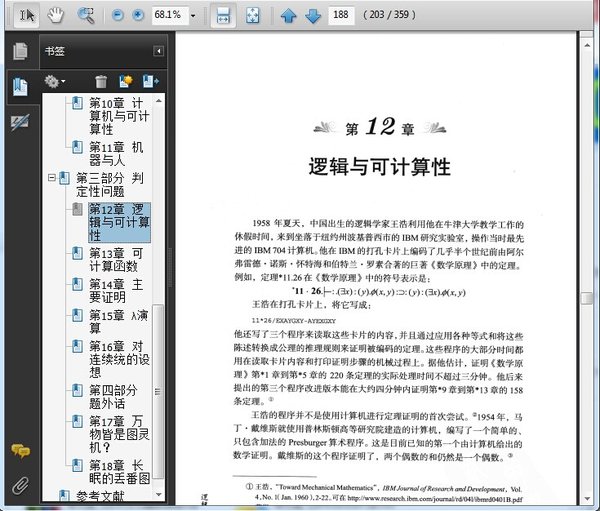The height and width of the screenshot is (511, 600).
Task: Open bookmark 第13章 可计算函数
Action: click(115, 261)
